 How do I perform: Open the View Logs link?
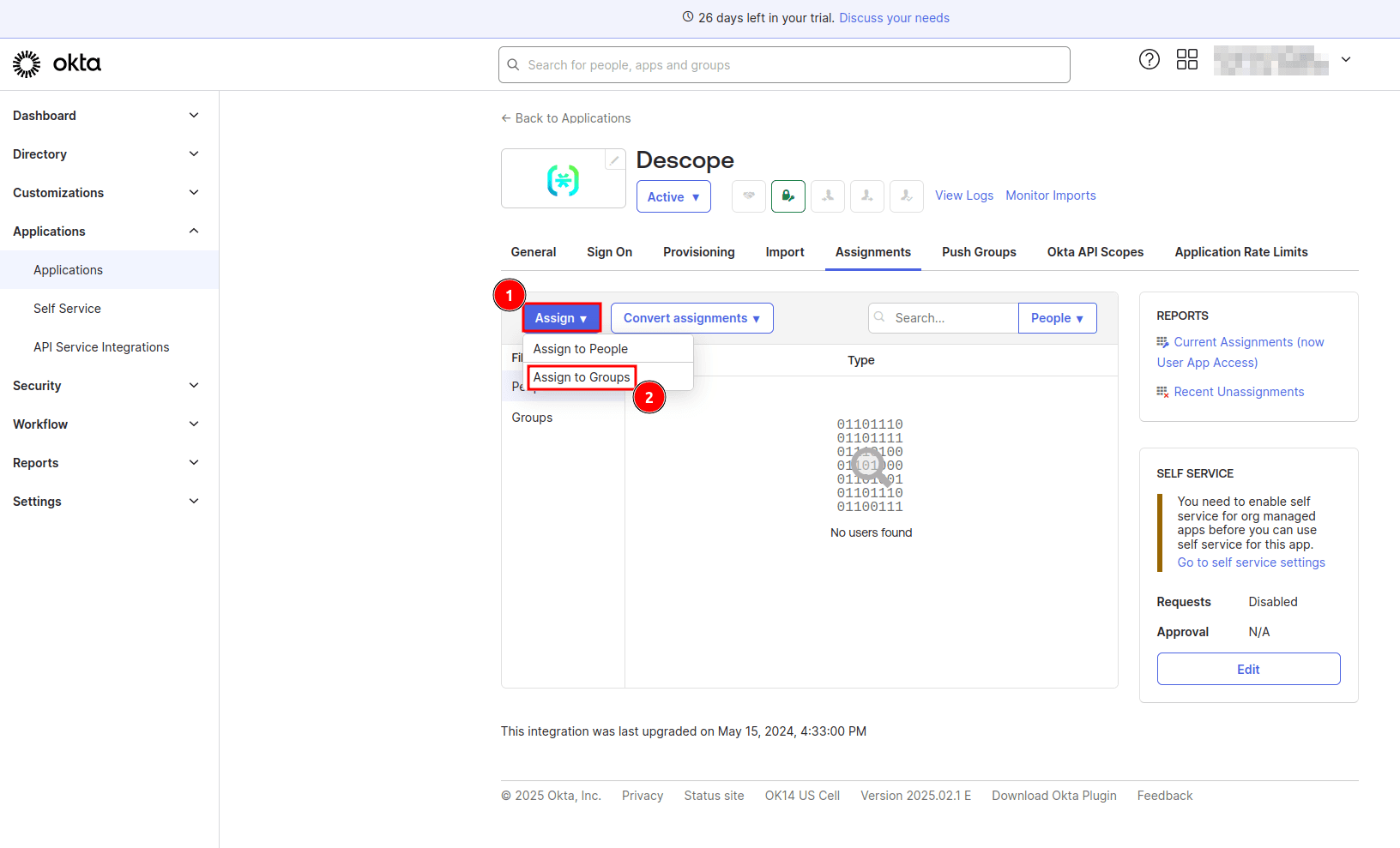[x=963, y=195]
